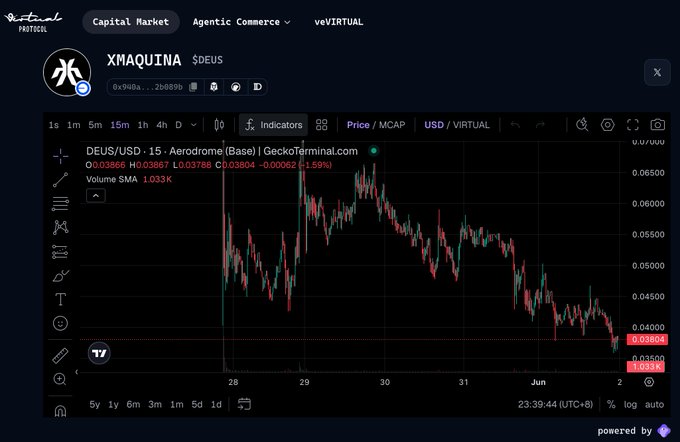Toggle percent scale mode
The width and height of the screenshot is (680, 442).
click(611, 404)
